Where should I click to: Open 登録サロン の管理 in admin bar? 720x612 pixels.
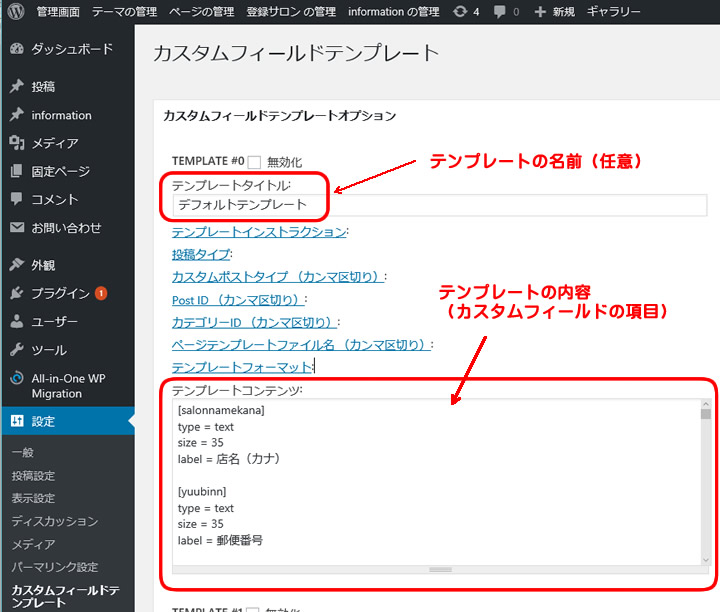click(x=291, y=11)
